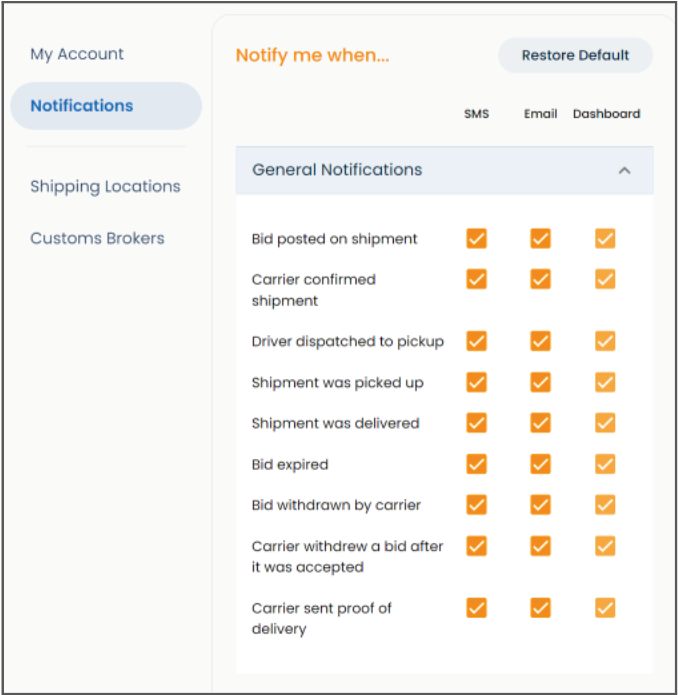Image resolution: width=678 pixels, height=695 pixels.
Task: Uncheck Email for Bid posted on shipment
Action: (x=540, y=238)
